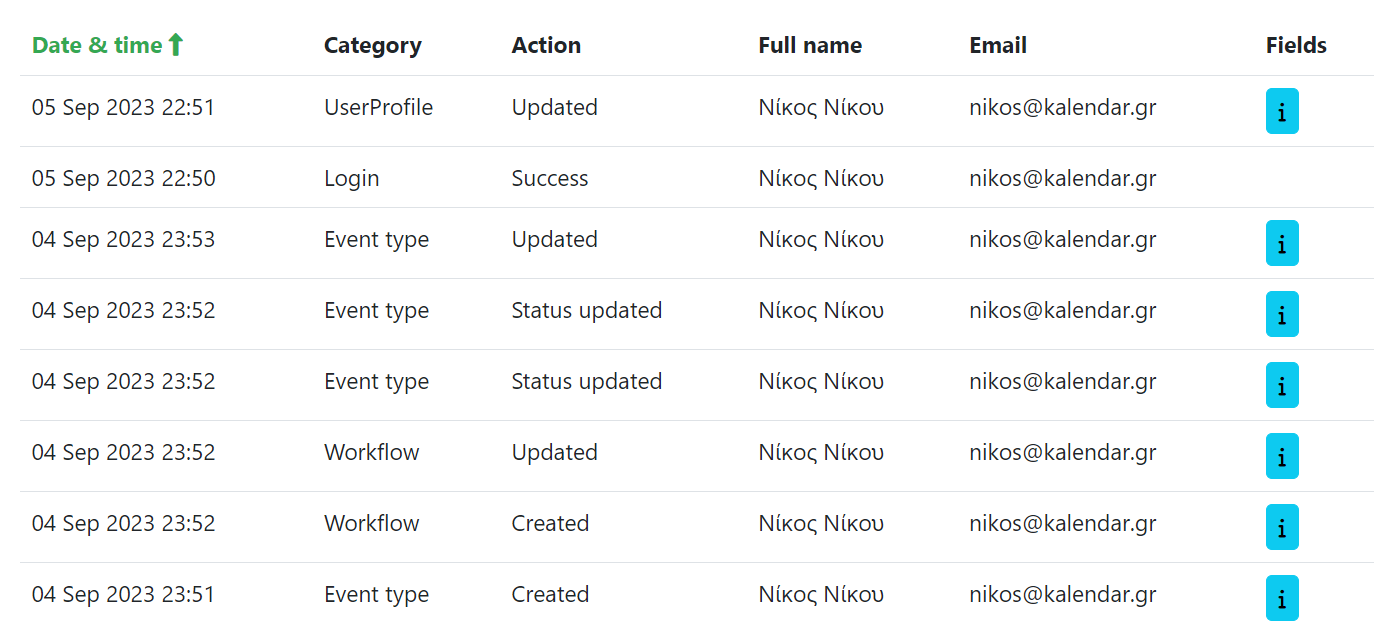Open info icon of second Status updated row
1391x631 pixels.
(1281, 385)
